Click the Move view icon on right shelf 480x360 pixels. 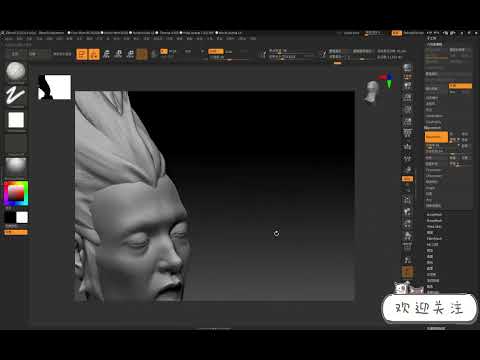pyautogui.click(x=407, y=212)
